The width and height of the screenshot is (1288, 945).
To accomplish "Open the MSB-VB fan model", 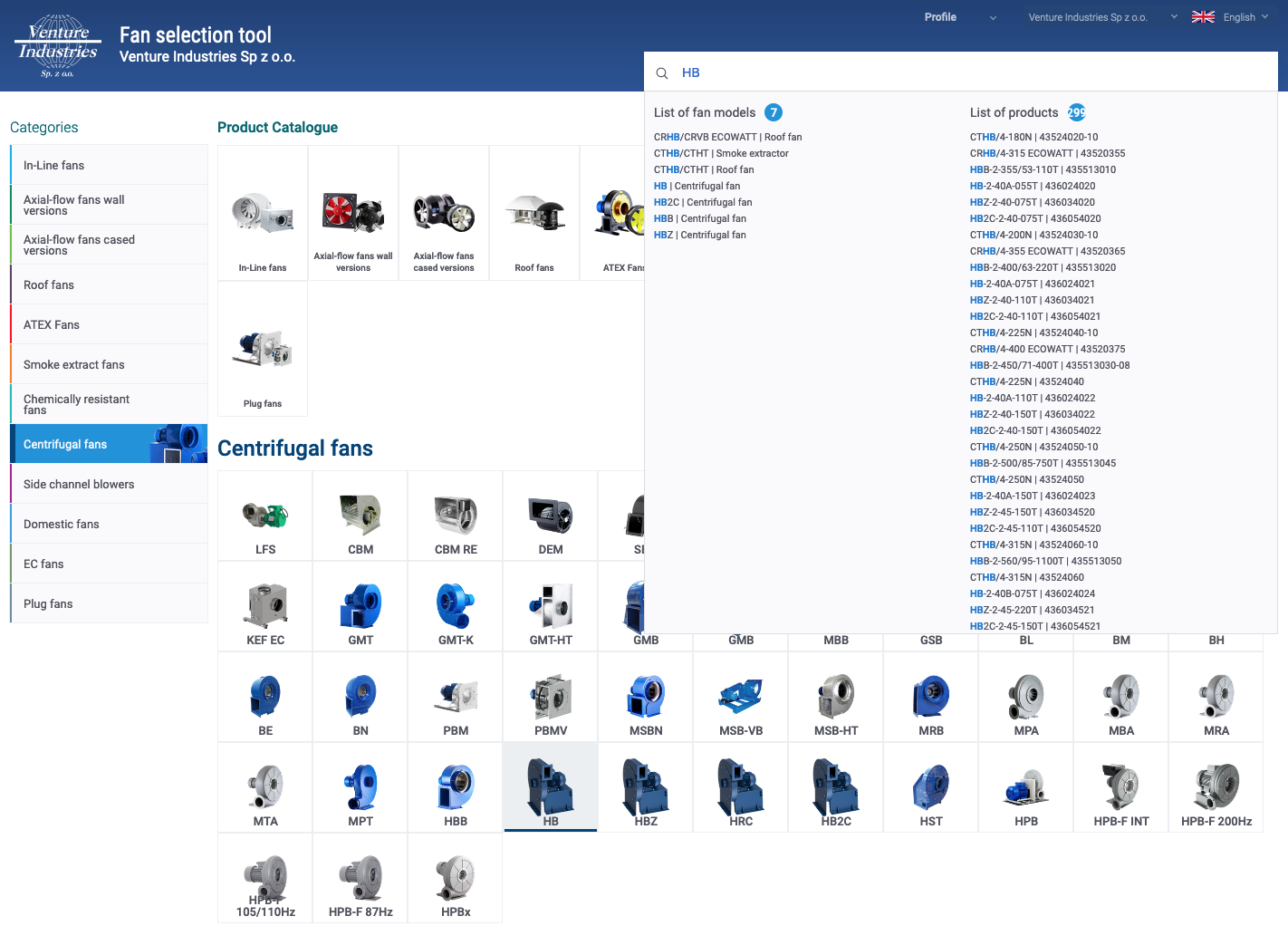I will pyautogui.click(x=741, y=697).
